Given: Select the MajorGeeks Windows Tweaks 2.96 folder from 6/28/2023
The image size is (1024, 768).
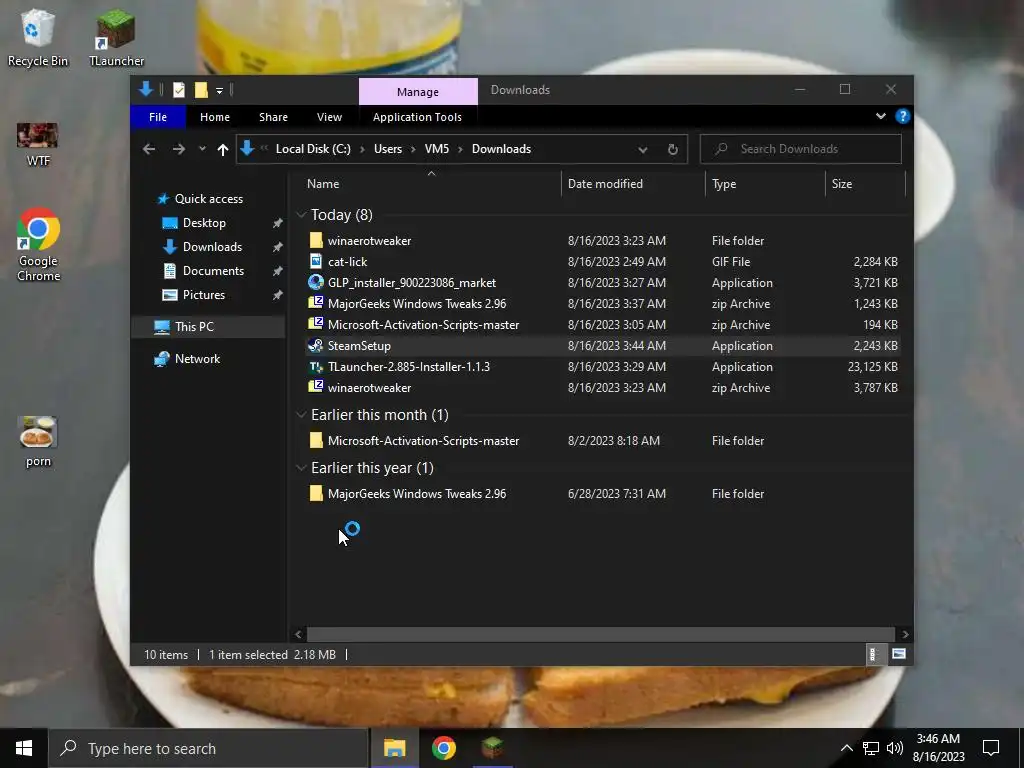Looking at the screenshot, I should (603, 494).
